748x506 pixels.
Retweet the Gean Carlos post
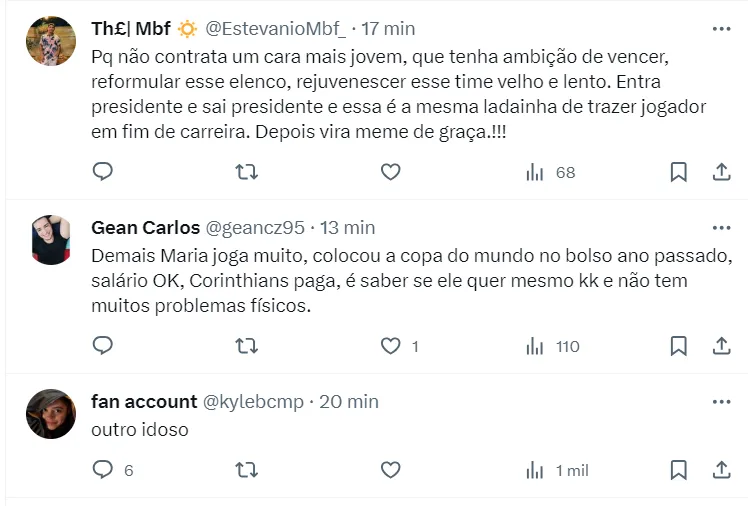click(x=246, y=346)
